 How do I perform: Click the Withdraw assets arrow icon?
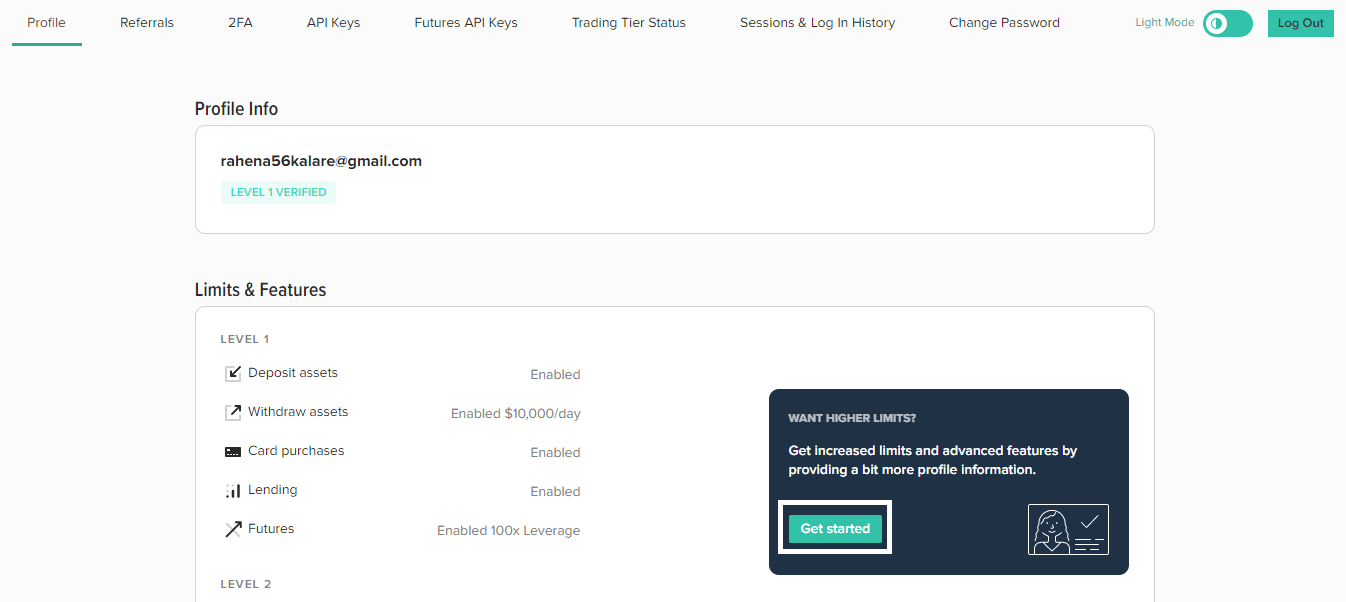(233, 412)
